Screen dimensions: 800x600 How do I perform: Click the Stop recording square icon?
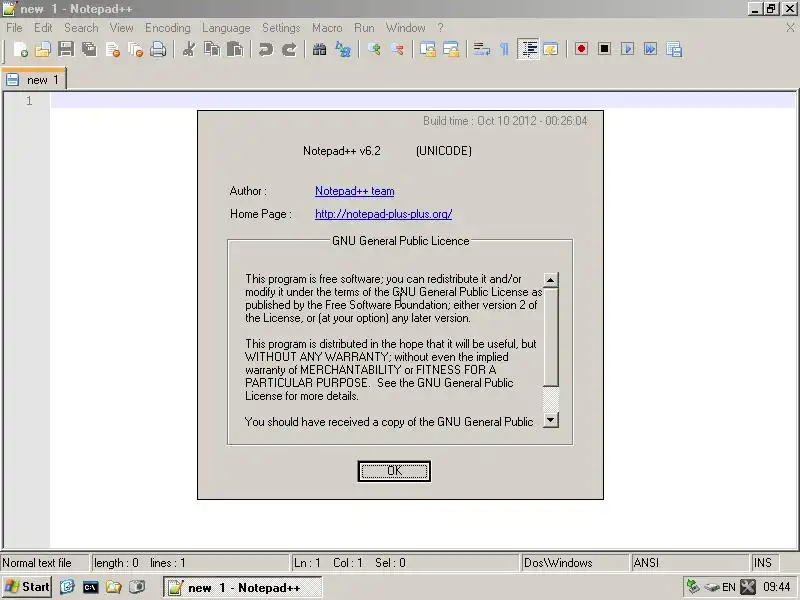click(605, 49)
